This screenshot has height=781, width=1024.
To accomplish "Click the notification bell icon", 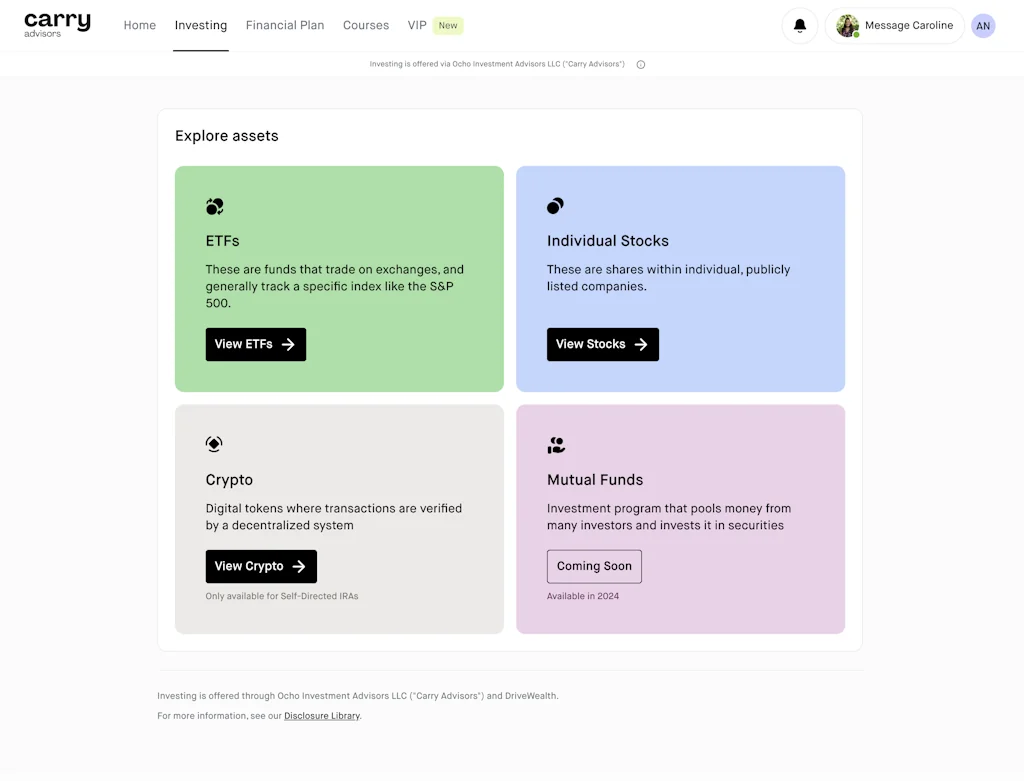I will pyautogui.click(x=800, y=26).
